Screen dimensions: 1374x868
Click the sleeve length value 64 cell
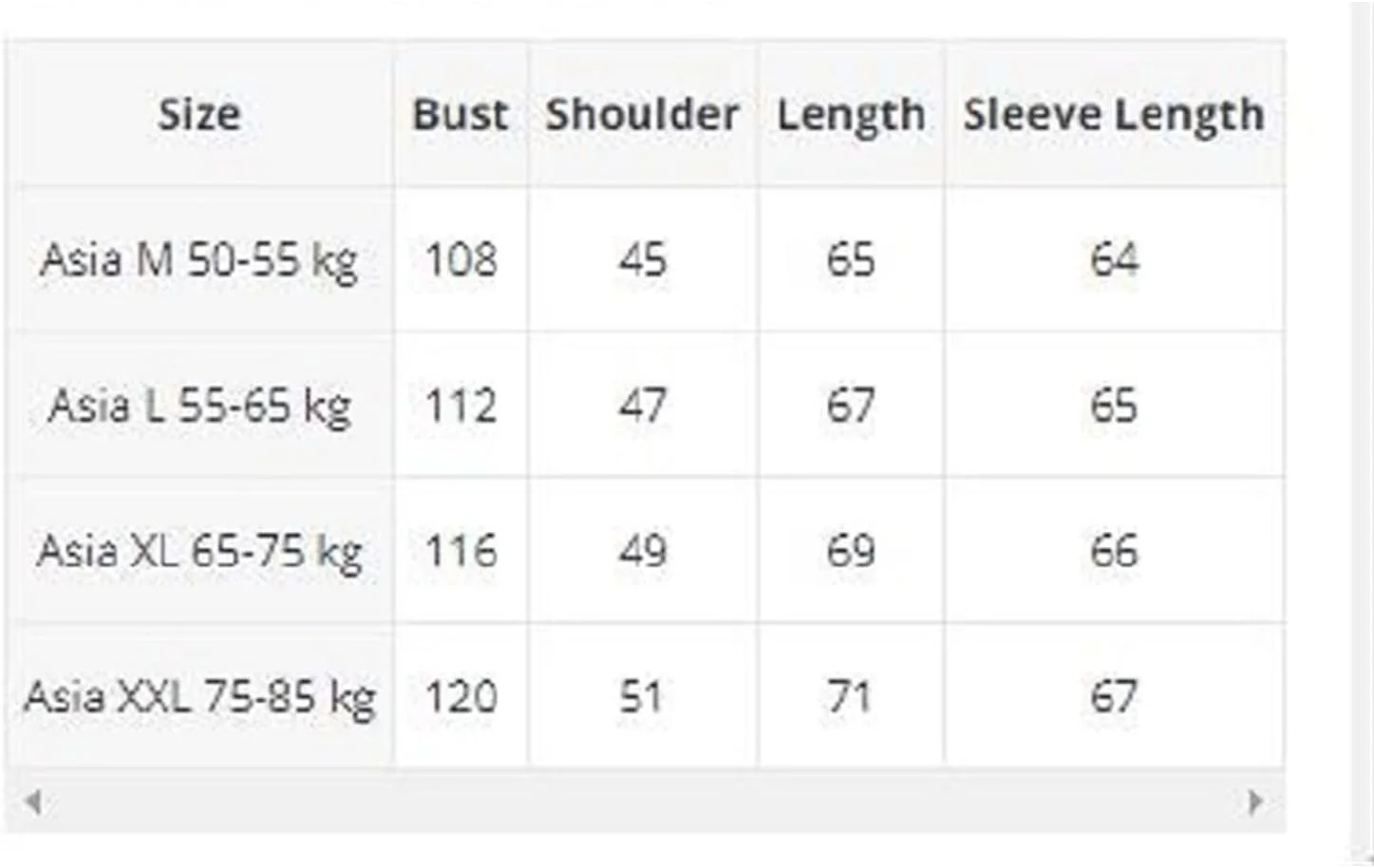pos(1114,259)
